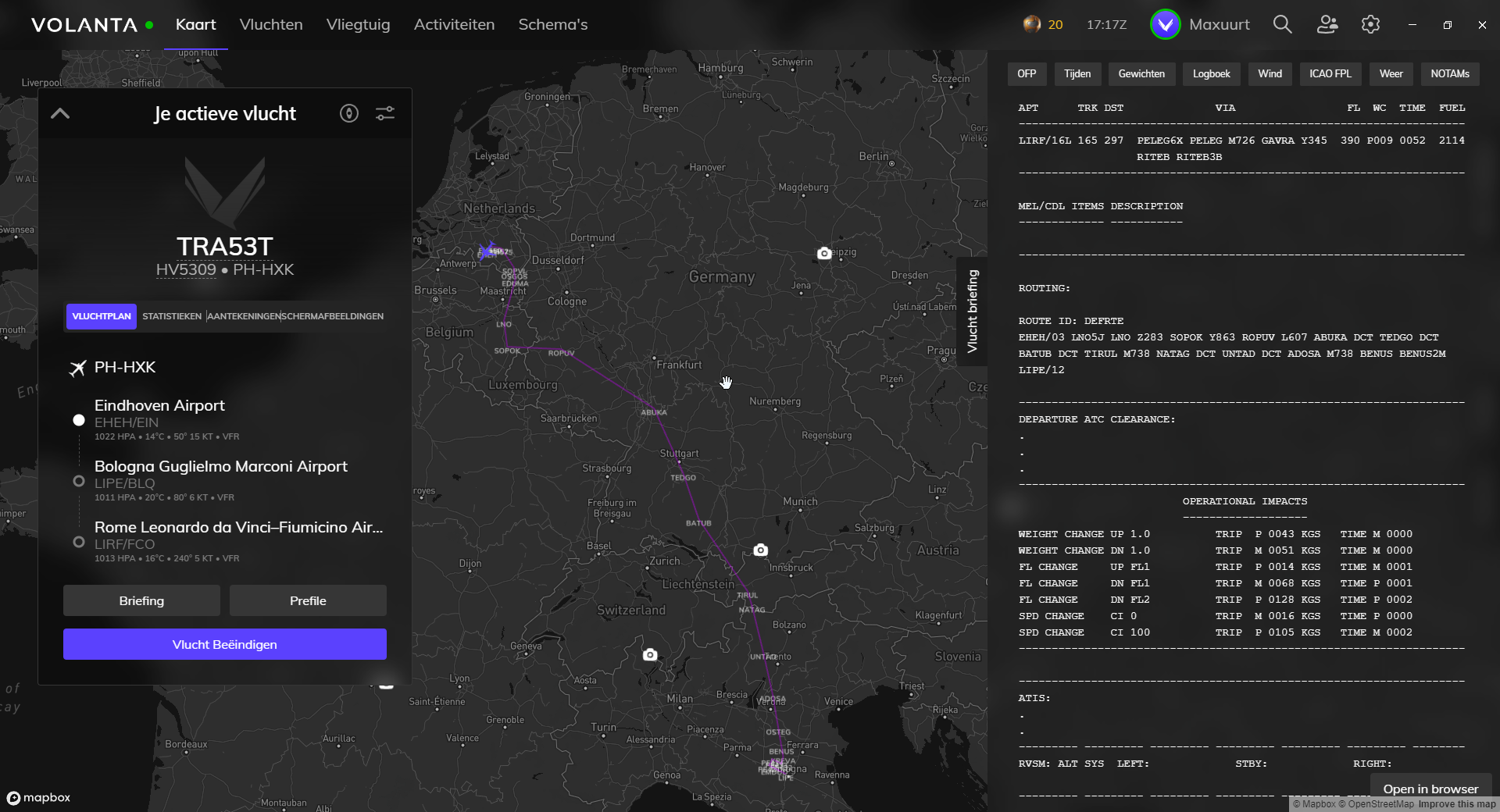
Task: Click the Prefile button
Action: [308, 600]
